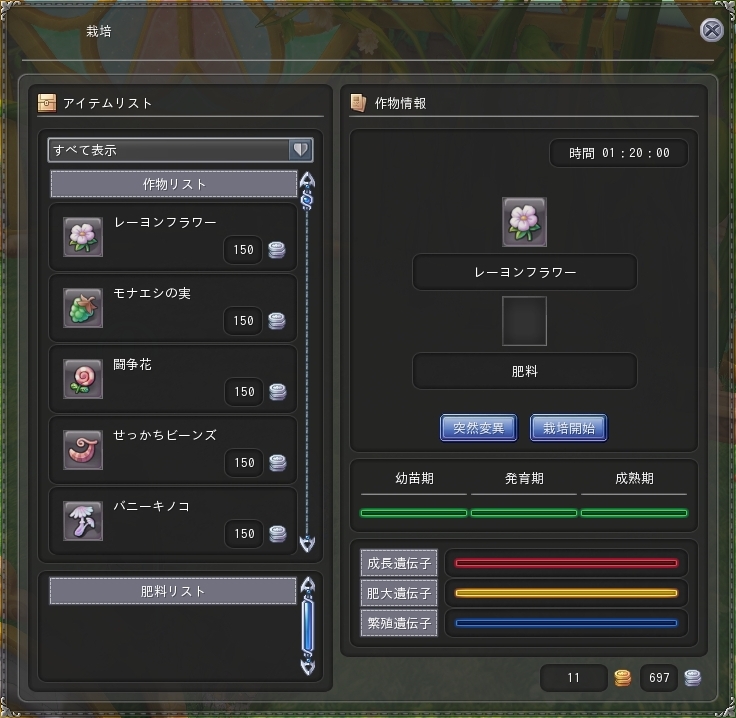Click the blue fertilizer list scrollbar thumb

click(307, 626)
